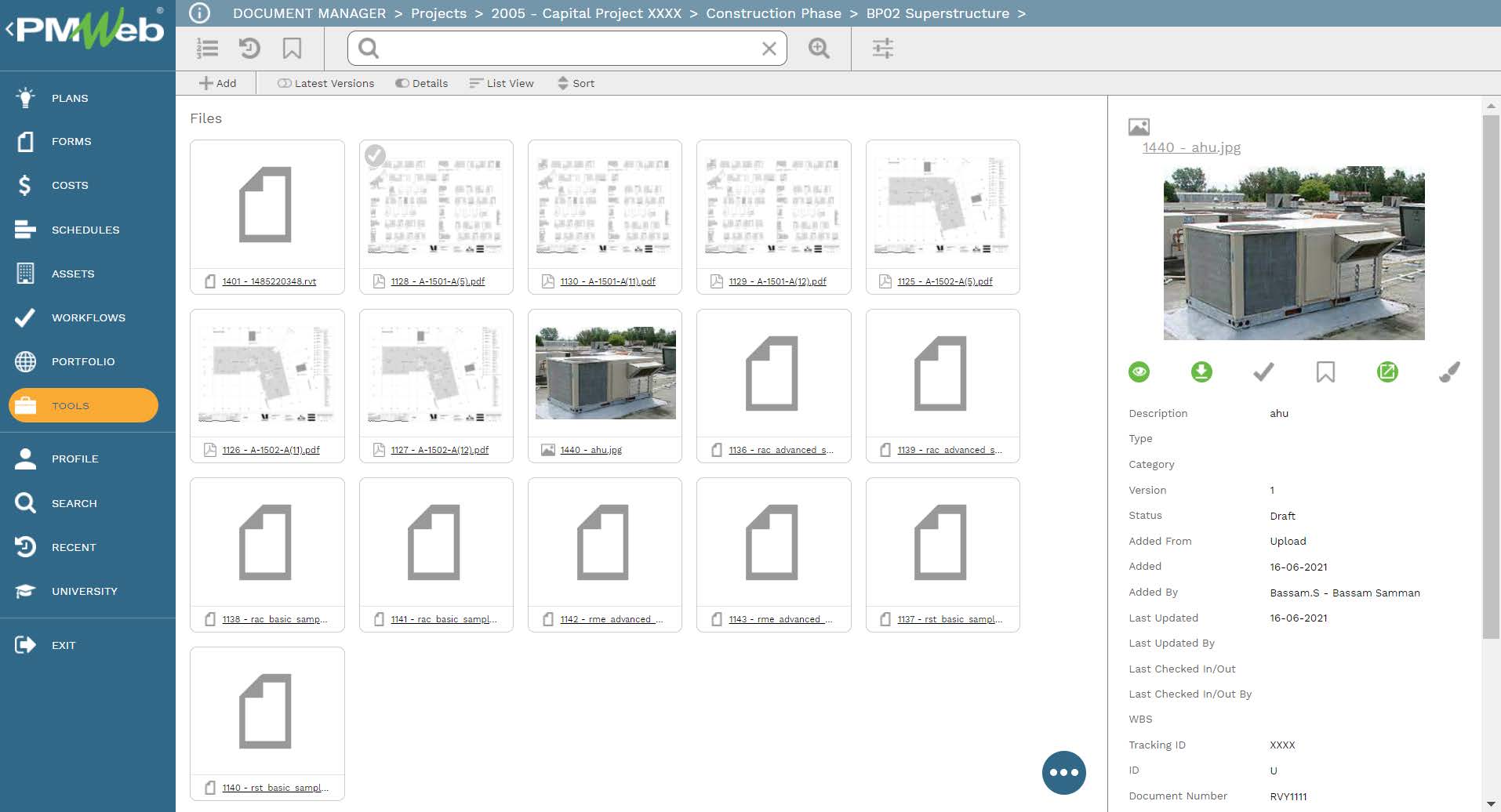Expand the List View options

(501, 83)
